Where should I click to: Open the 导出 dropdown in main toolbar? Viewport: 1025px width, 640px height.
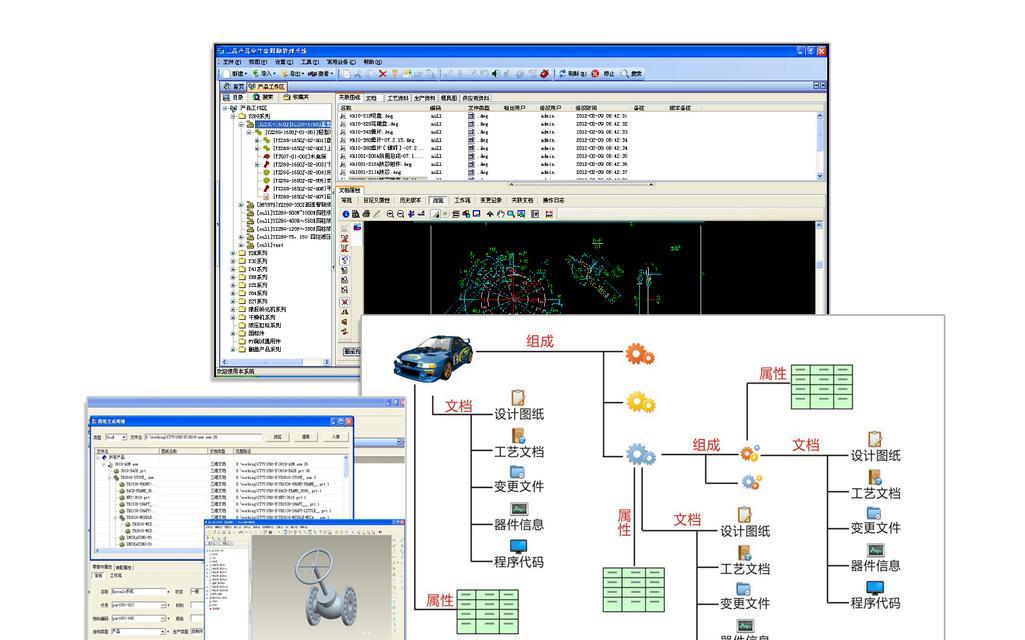click(x=303, y=74)
